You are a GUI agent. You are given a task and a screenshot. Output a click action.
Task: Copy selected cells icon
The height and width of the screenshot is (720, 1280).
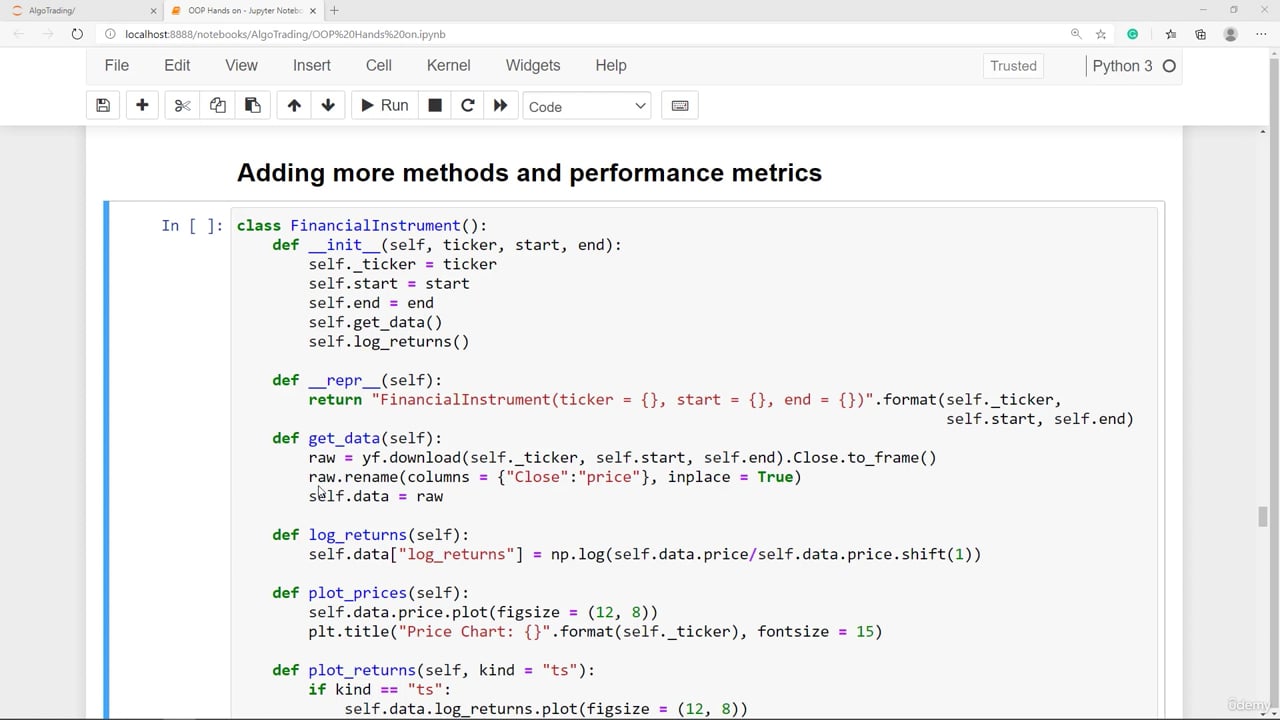[217, 105]
